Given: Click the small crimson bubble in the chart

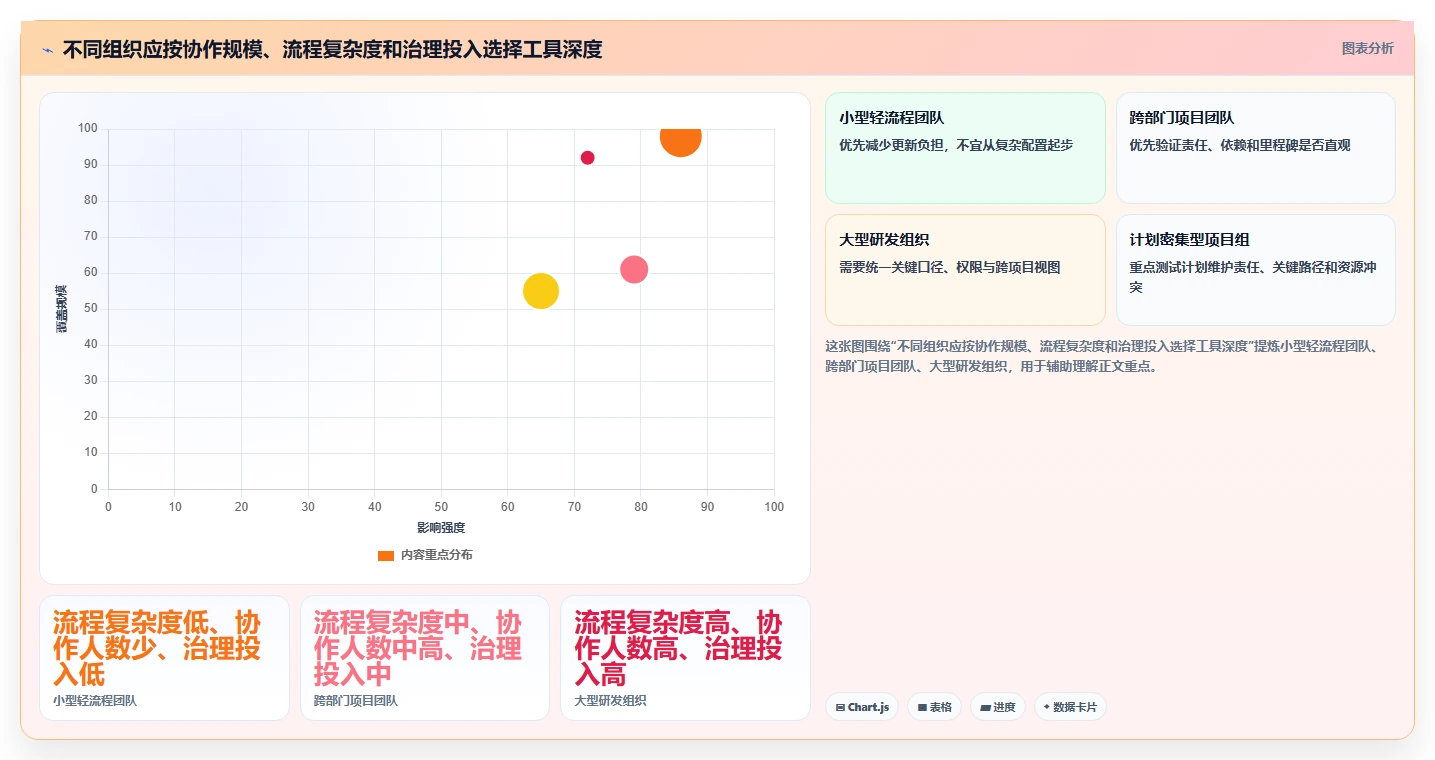Looking at the screenshot, I should pyautogui.click(x=587, y=158).
